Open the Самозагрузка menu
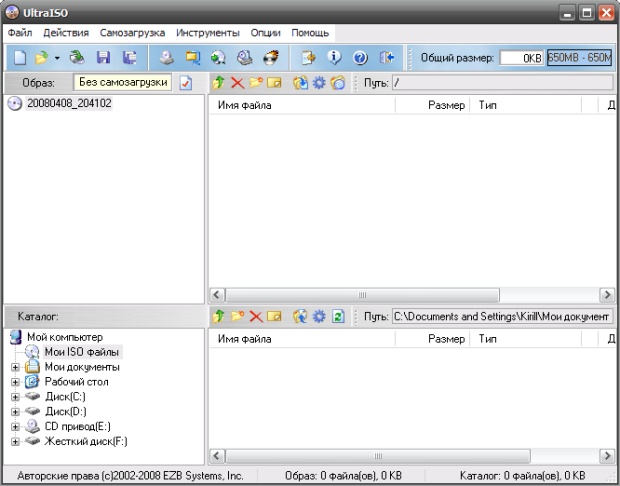Viewport: 620px width, 486px height. click(x=132, y=33)
